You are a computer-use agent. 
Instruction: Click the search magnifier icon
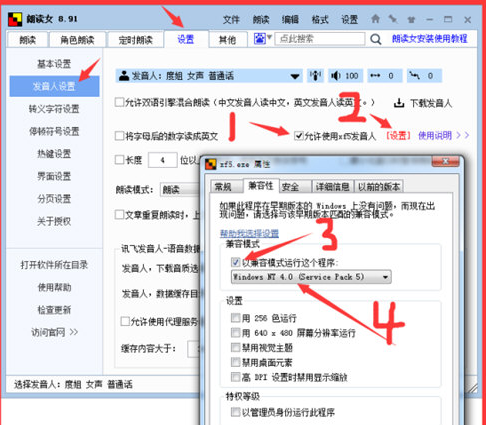point(376,39)
